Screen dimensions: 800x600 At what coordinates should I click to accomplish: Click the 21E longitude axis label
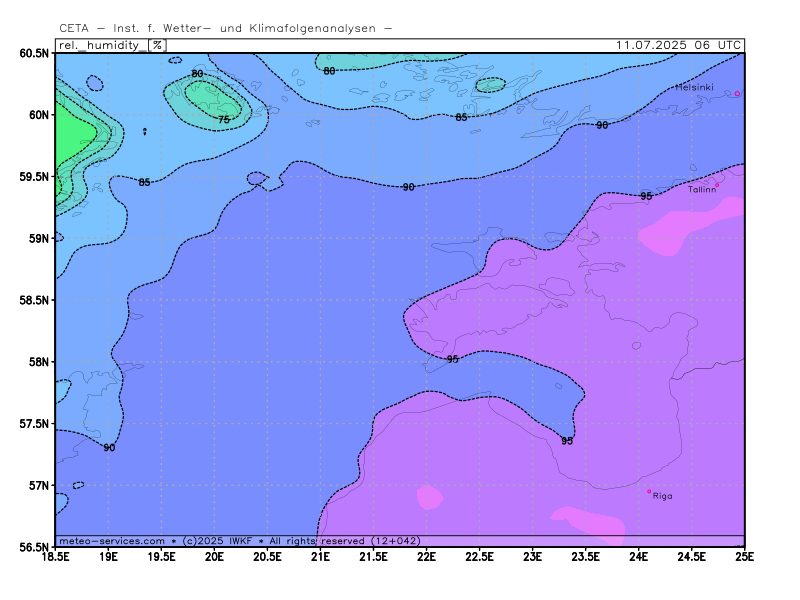tap(320, 557)
